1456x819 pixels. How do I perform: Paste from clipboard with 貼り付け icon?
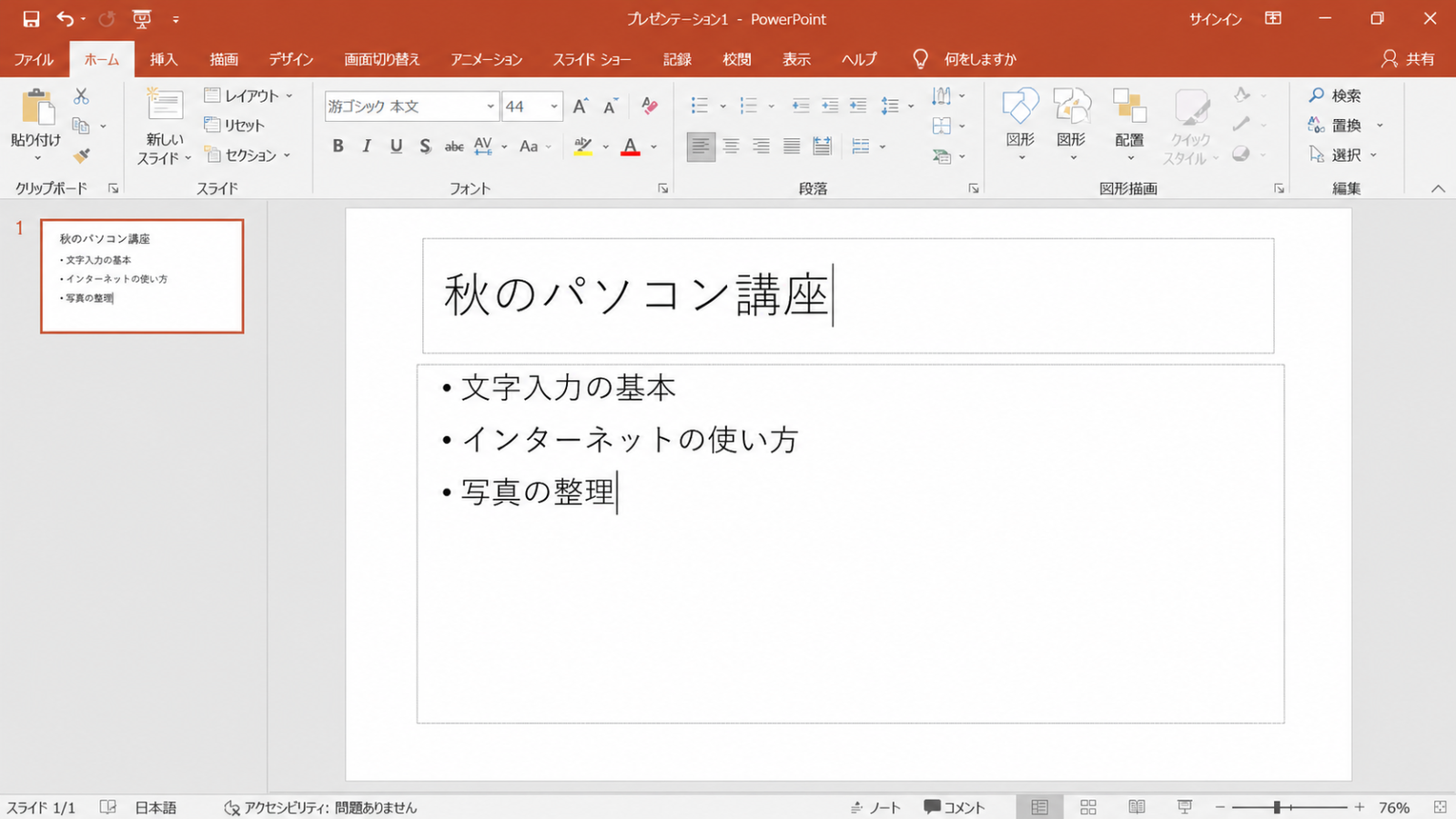(36, 107)
